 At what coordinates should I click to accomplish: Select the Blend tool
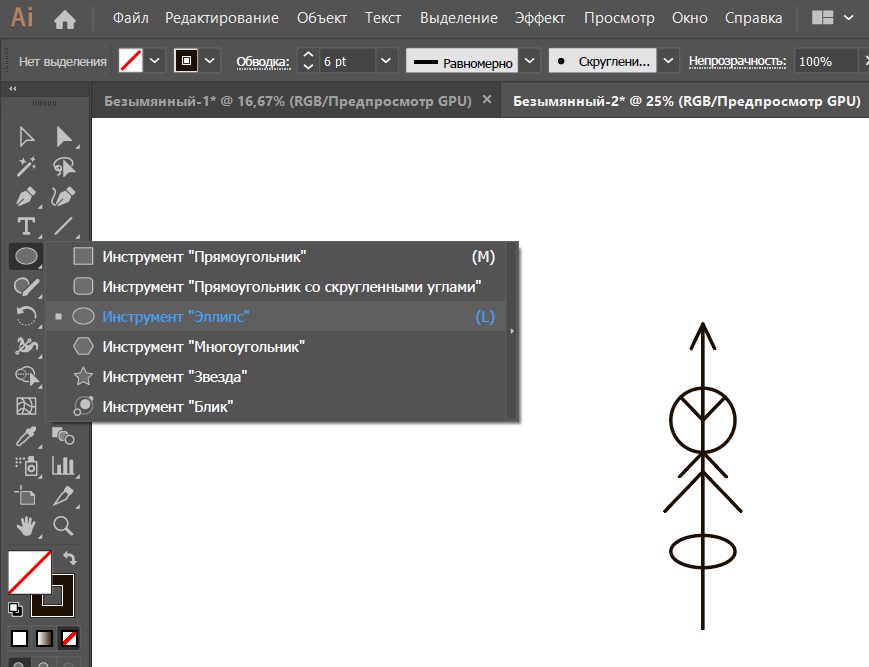[63, 436]
